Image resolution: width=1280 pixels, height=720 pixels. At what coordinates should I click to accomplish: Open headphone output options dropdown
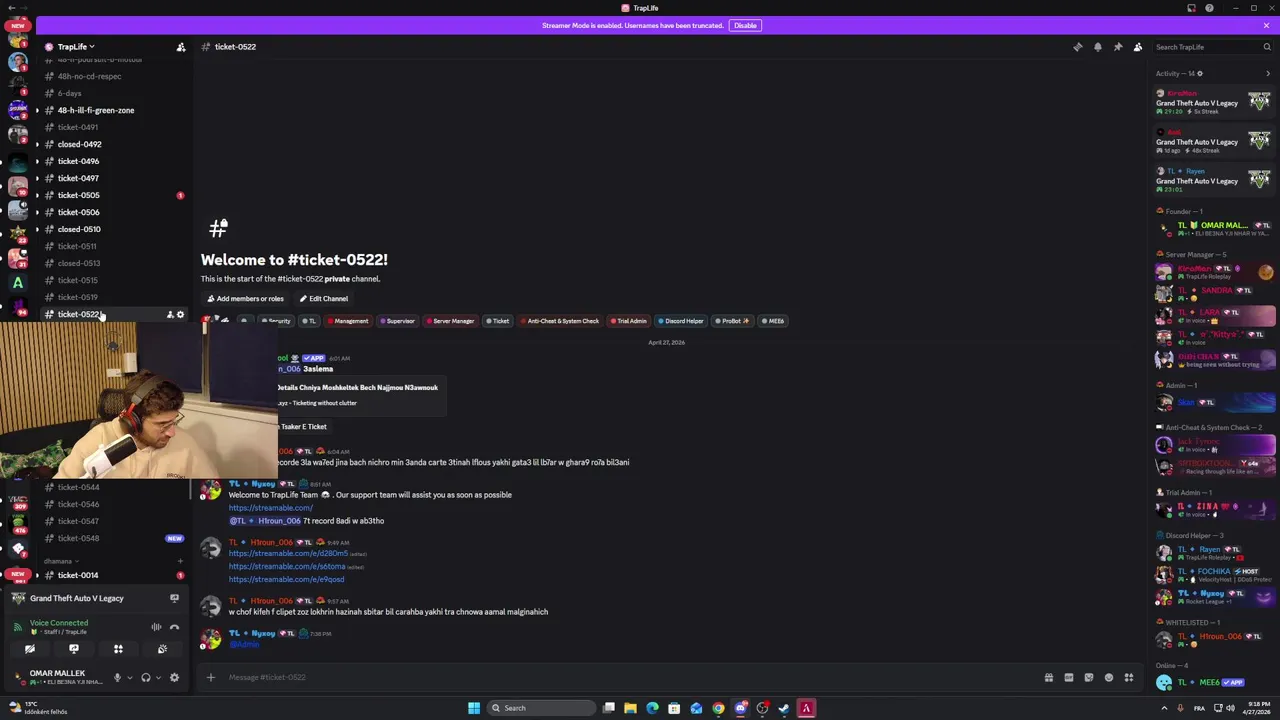point(158,677)
